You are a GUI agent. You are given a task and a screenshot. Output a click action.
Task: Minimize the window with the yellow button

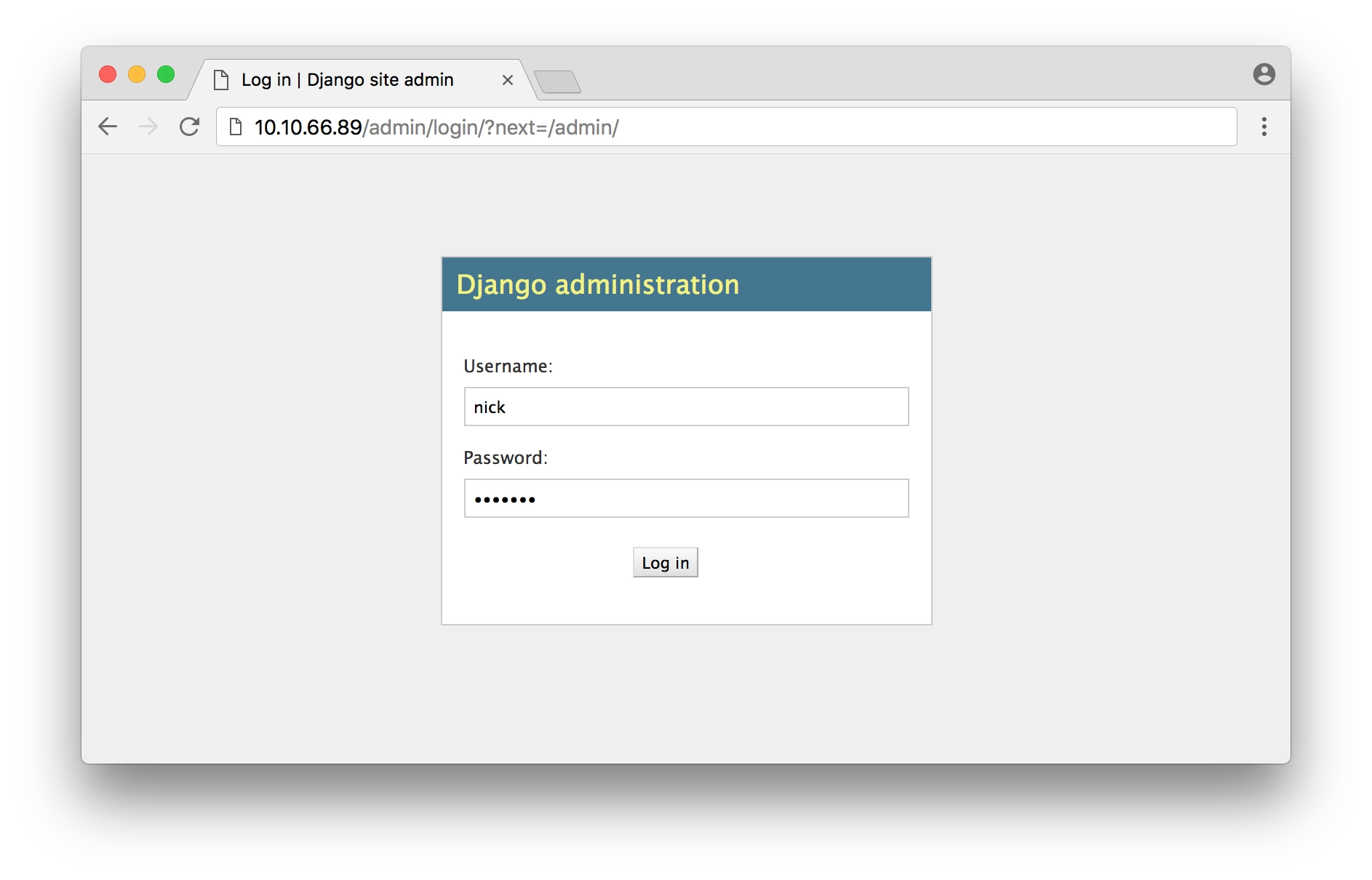[137, 74]
